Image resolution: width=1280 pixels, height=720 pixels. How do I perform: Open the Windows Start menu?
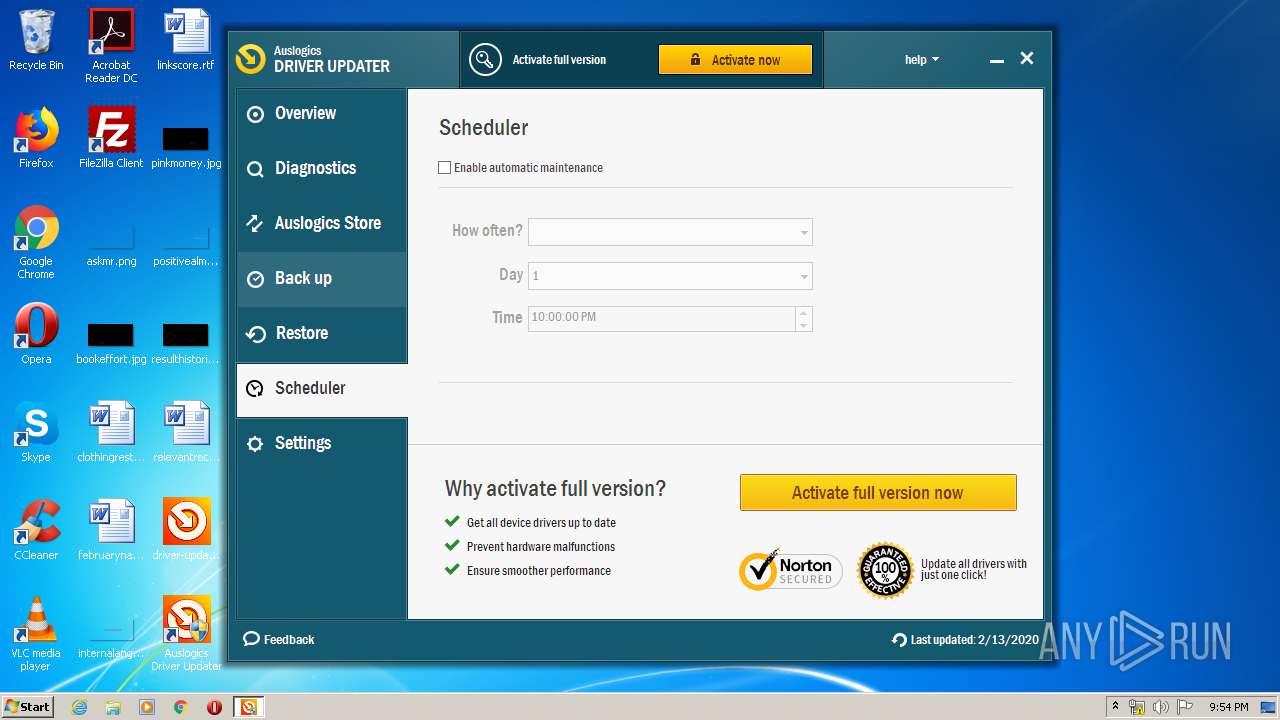coord(28,707)
